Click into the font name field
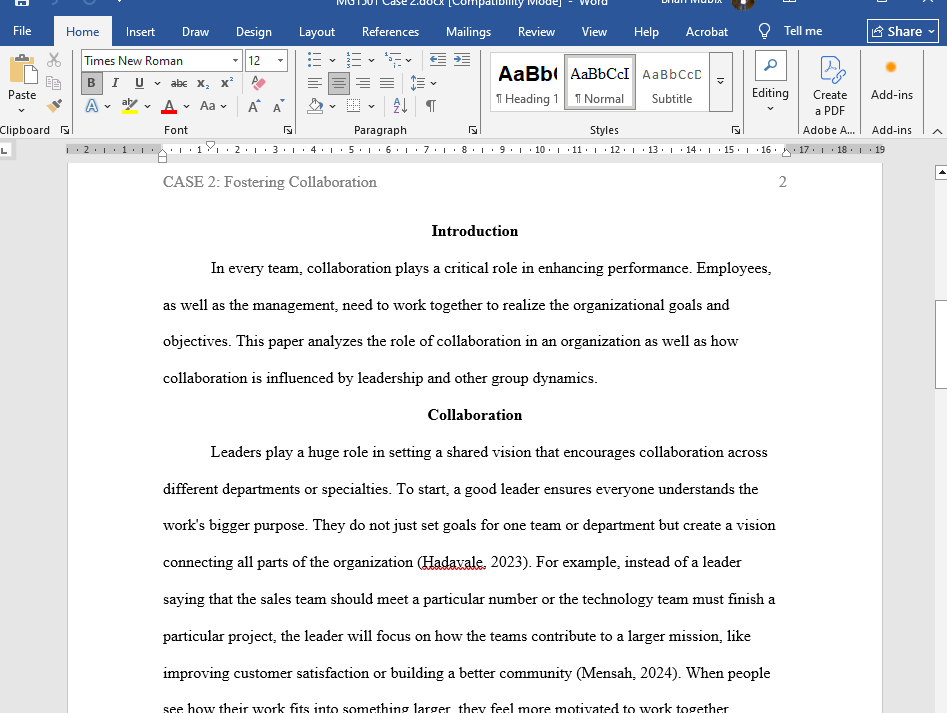Viewport: 947px width, 713px height. (x=156, y=60)
